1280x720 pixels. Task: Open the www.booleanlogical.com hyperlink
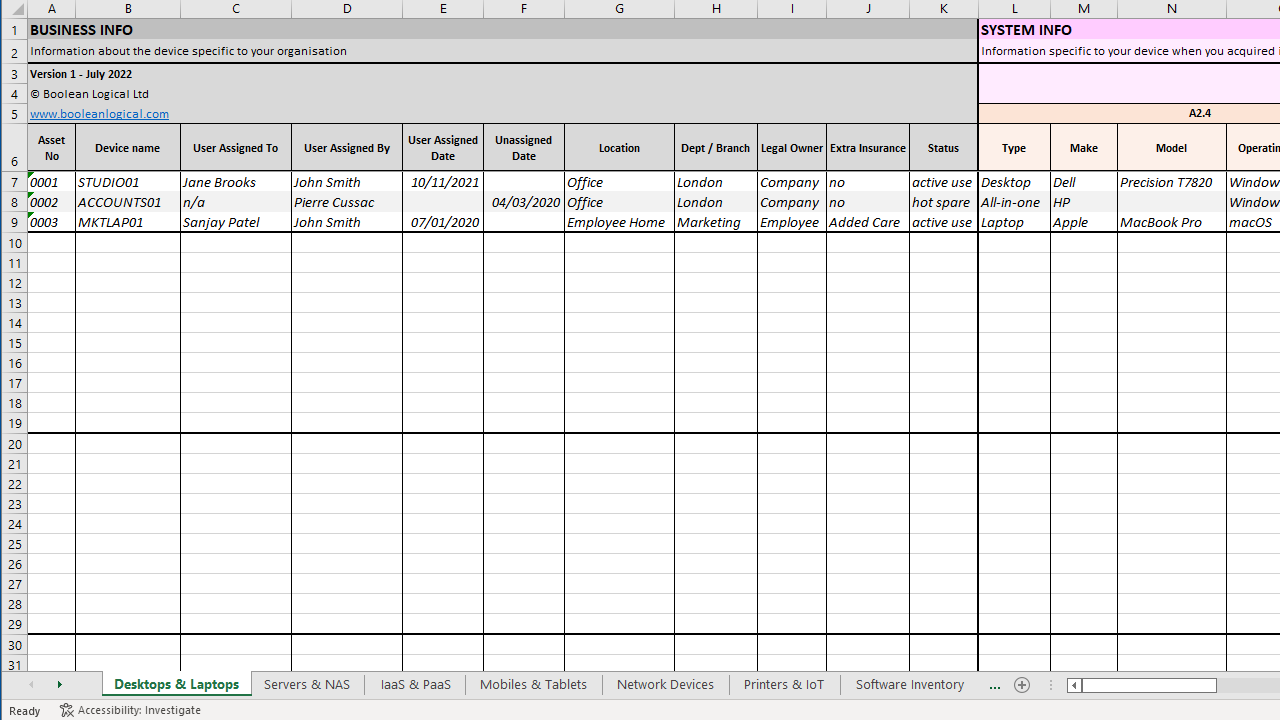(x=99, y=113)
